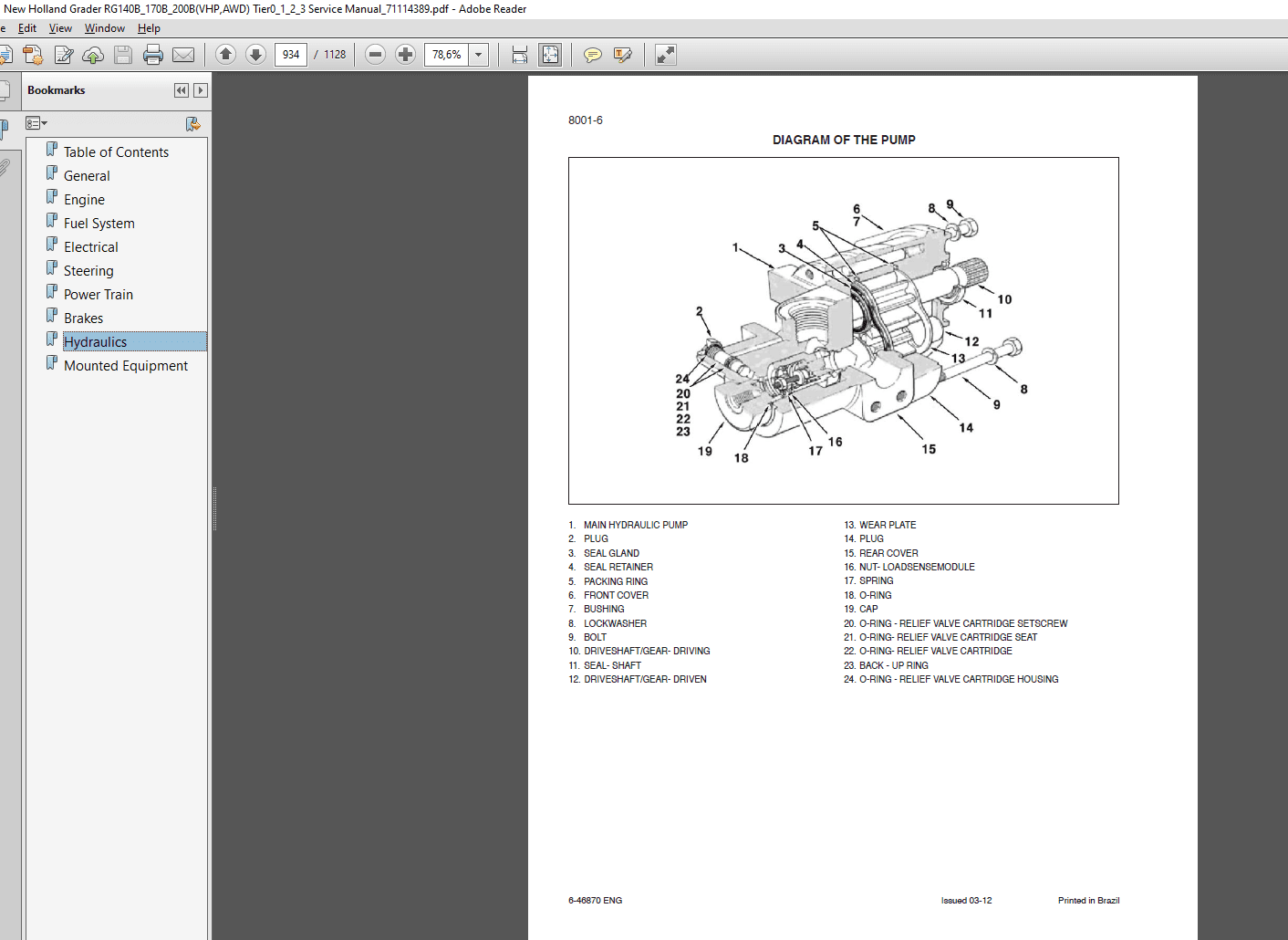
Task: Click the bookmark icon beside Mounted Equipment
Action: click(x=52, y=362)
